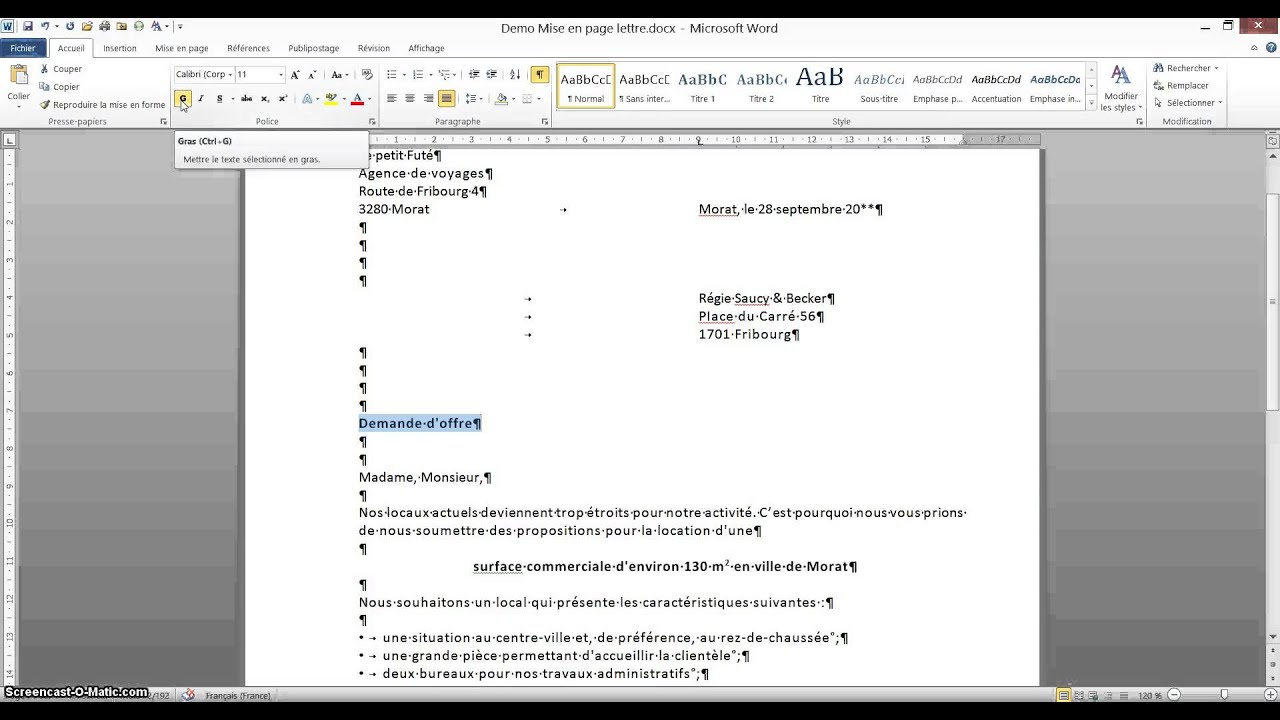This screenshot has width=1280, height=720.
Task: Open the Police dialog launcher
Action: (372, 122)
